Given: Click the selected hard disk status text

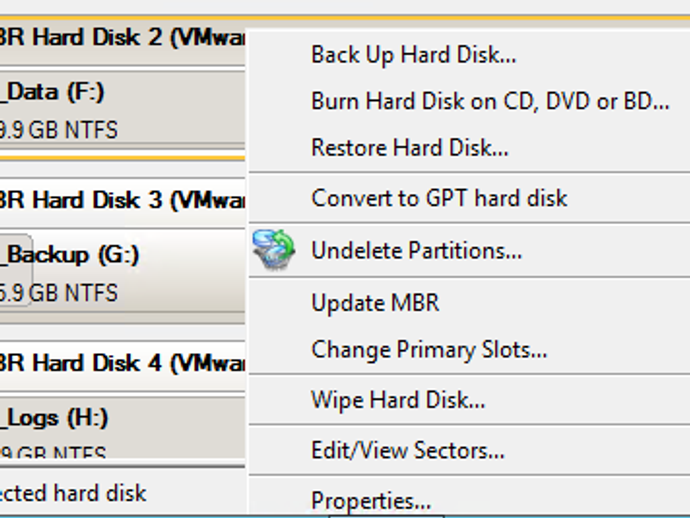Looking at the screenshot, I should [x=73, y=493].
